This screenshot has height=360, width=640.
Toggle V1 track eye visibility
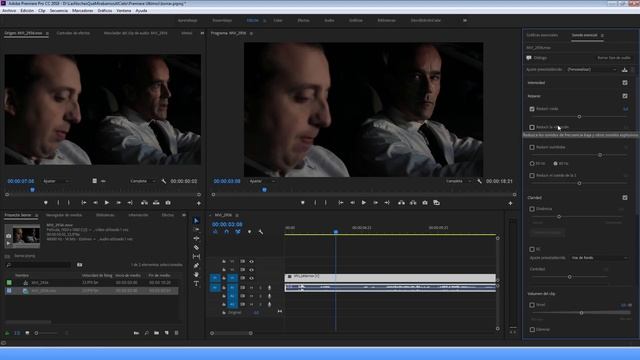pos(251,278)
